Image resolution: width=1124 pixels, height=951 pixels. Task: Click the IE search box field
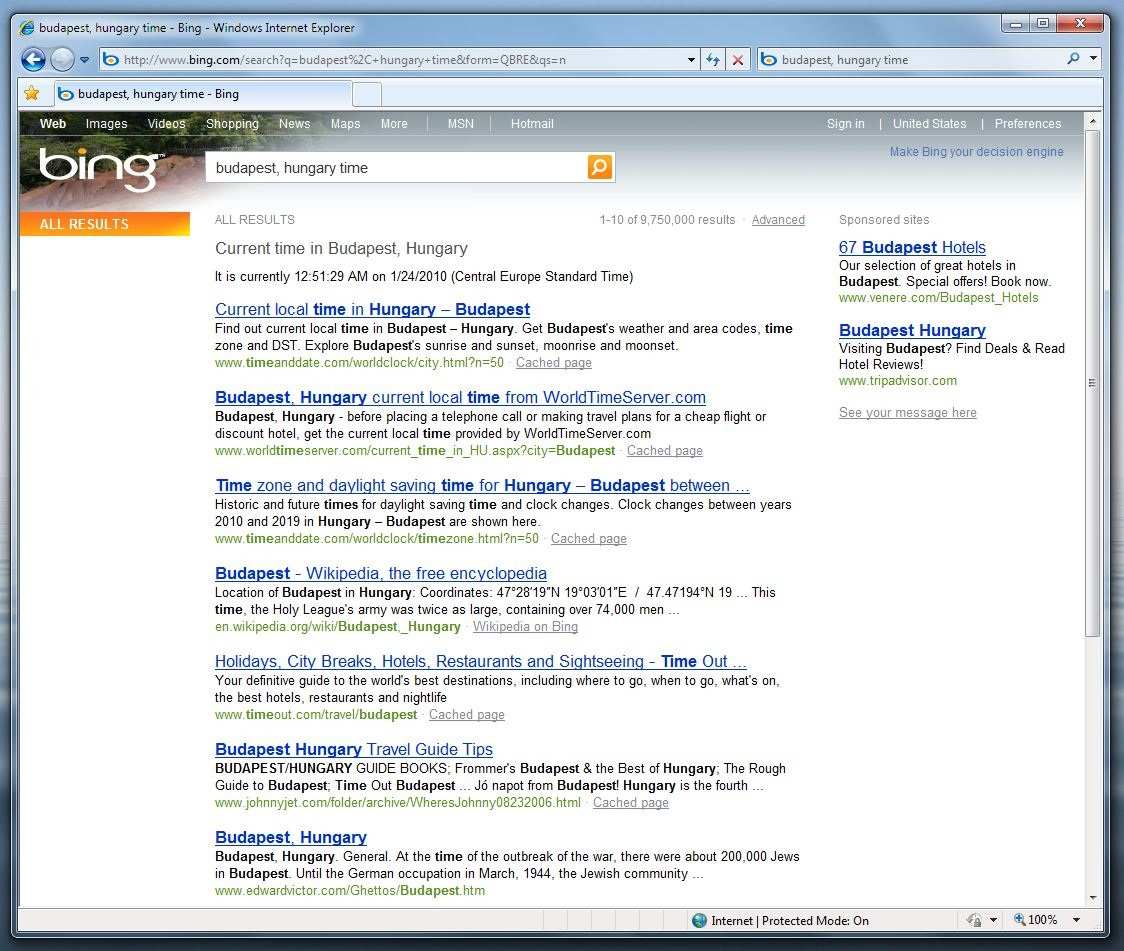(x=910, y=59)
